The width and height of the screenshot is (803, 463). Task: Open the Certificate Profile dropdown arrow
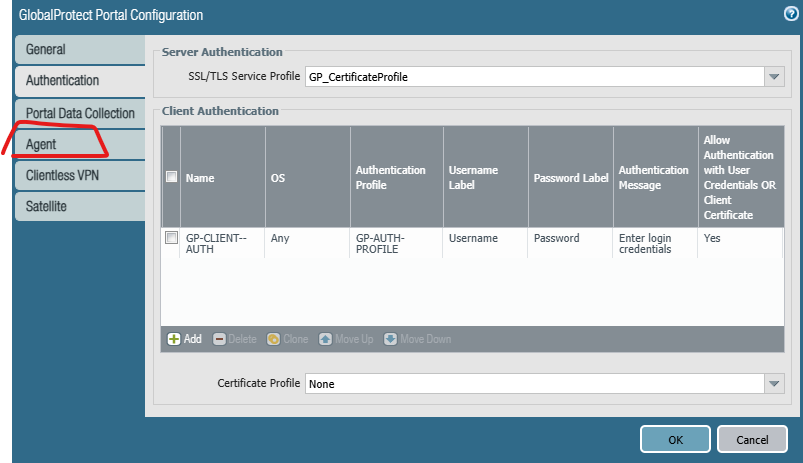tap(774, 384)
